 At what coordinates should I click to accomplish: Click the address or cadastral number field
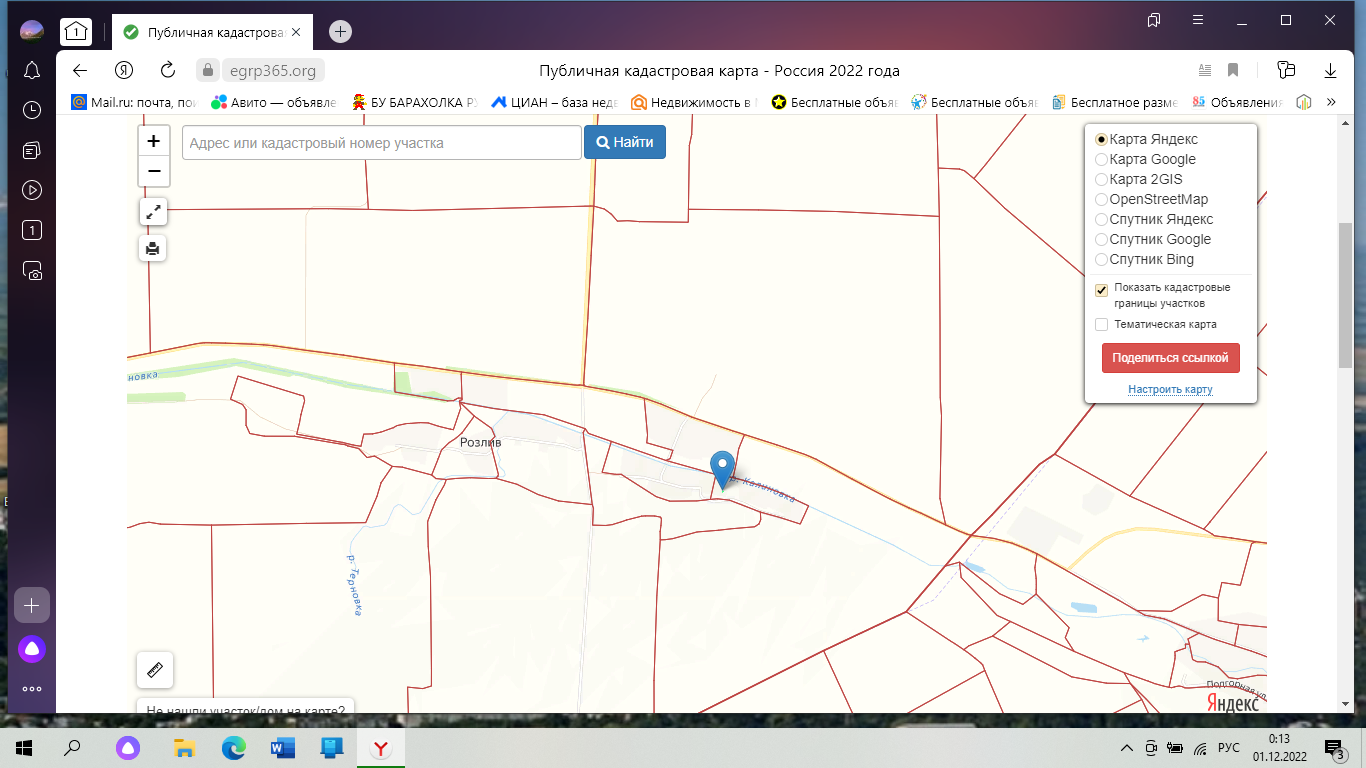(x=382, y=143)
